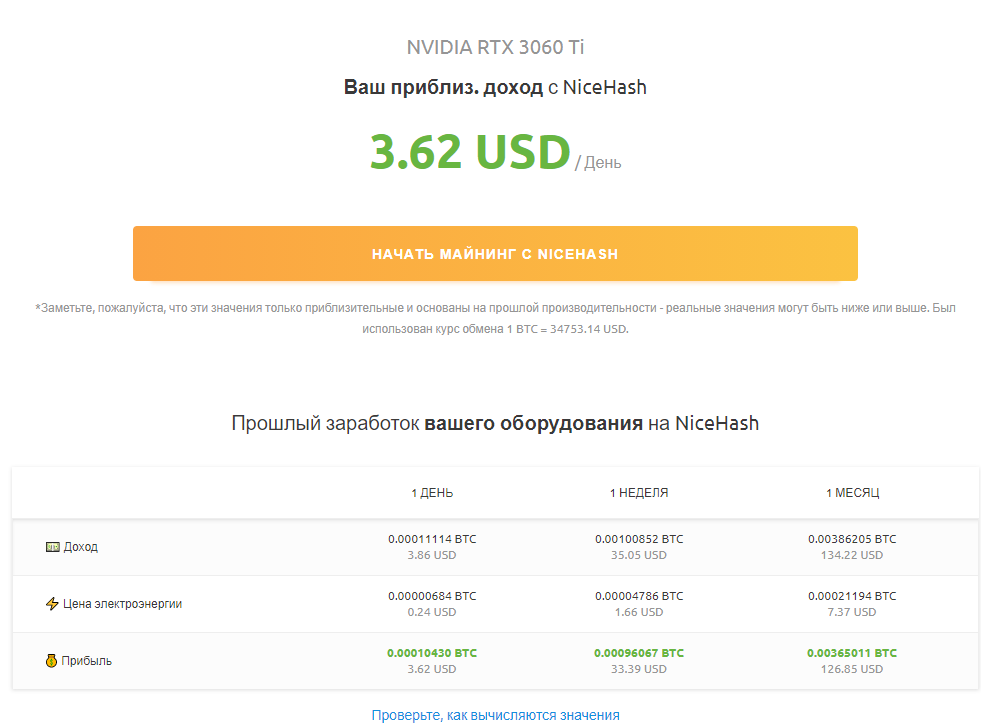
Task: Click the 134.22 USD monthly income value
Action: (852, 555)
